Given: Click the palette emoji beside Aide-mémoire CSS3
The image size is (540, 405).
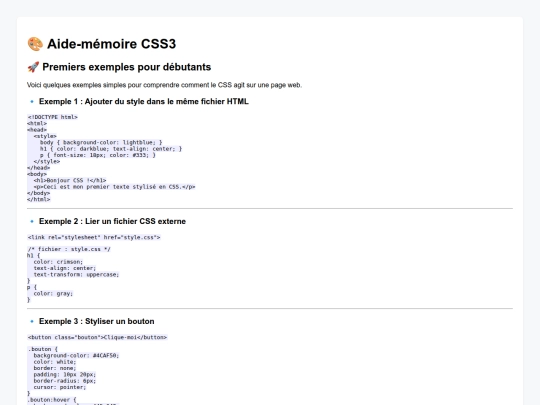Looking at the screenshot, I should tap(35, 44).
